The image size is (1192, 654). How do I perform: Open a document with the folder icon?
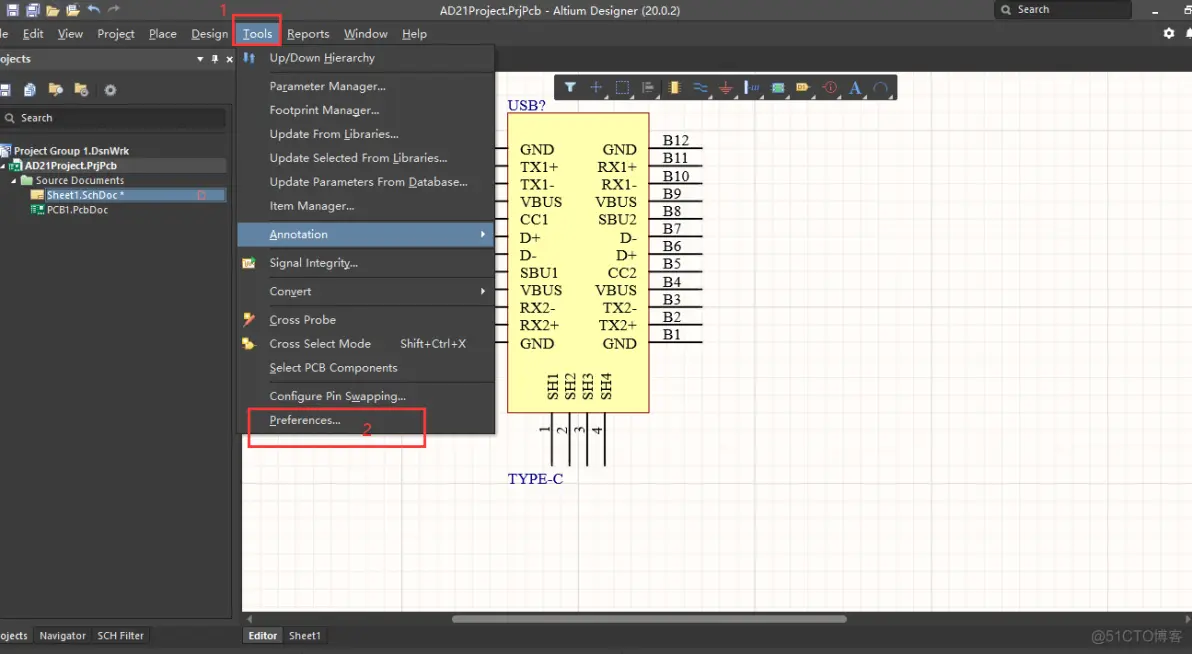(x=52, y=10)
